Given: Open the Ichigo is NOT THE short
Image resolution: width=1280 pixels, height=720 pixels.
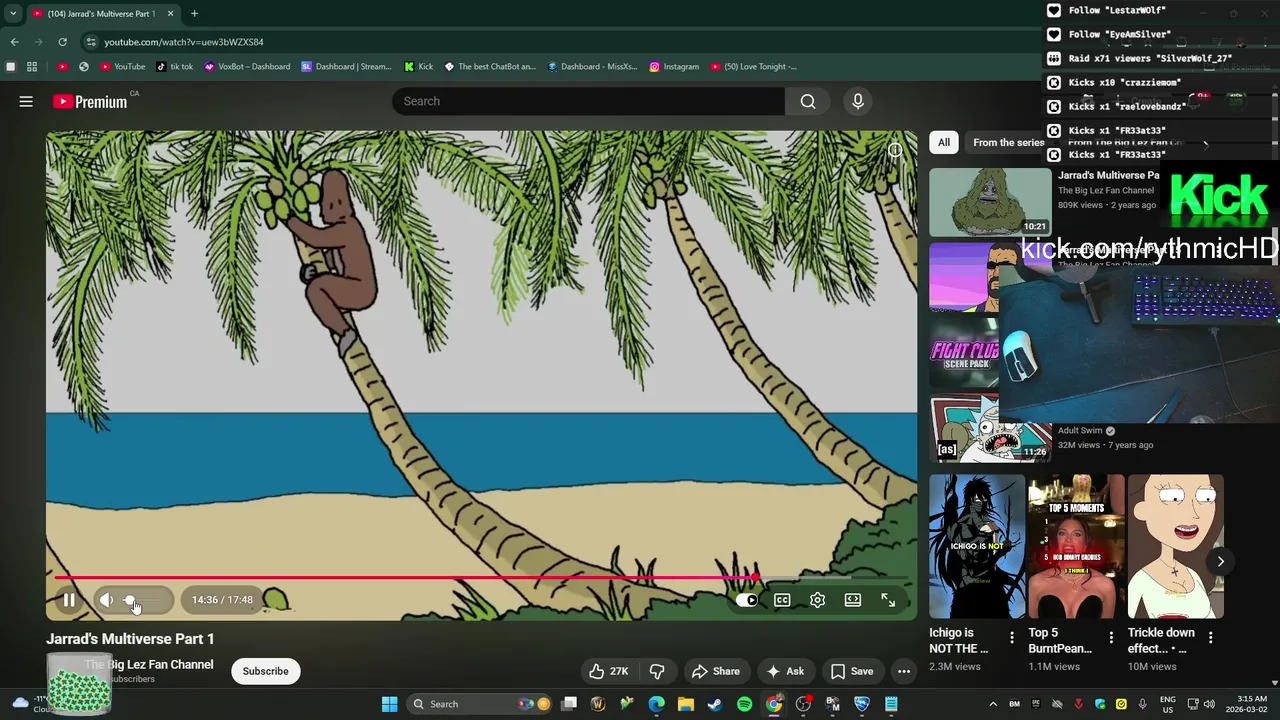Looking at the screenshot, I should pyautogui.click(x=976, y=546).
